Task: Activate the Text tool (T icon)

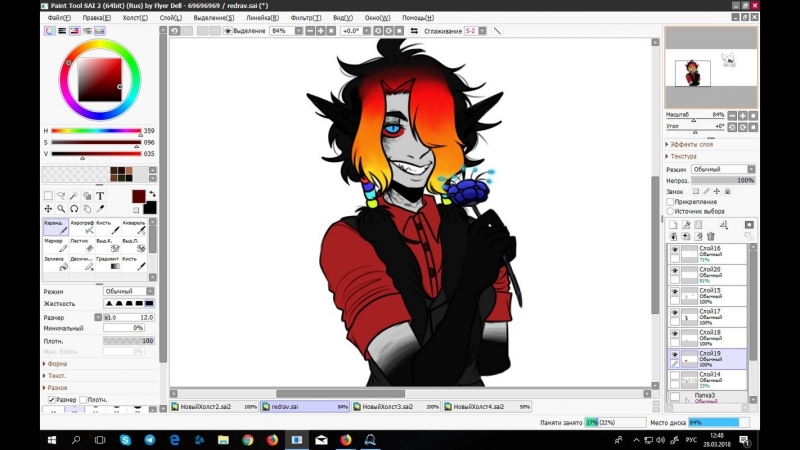Action: (101, 196)
